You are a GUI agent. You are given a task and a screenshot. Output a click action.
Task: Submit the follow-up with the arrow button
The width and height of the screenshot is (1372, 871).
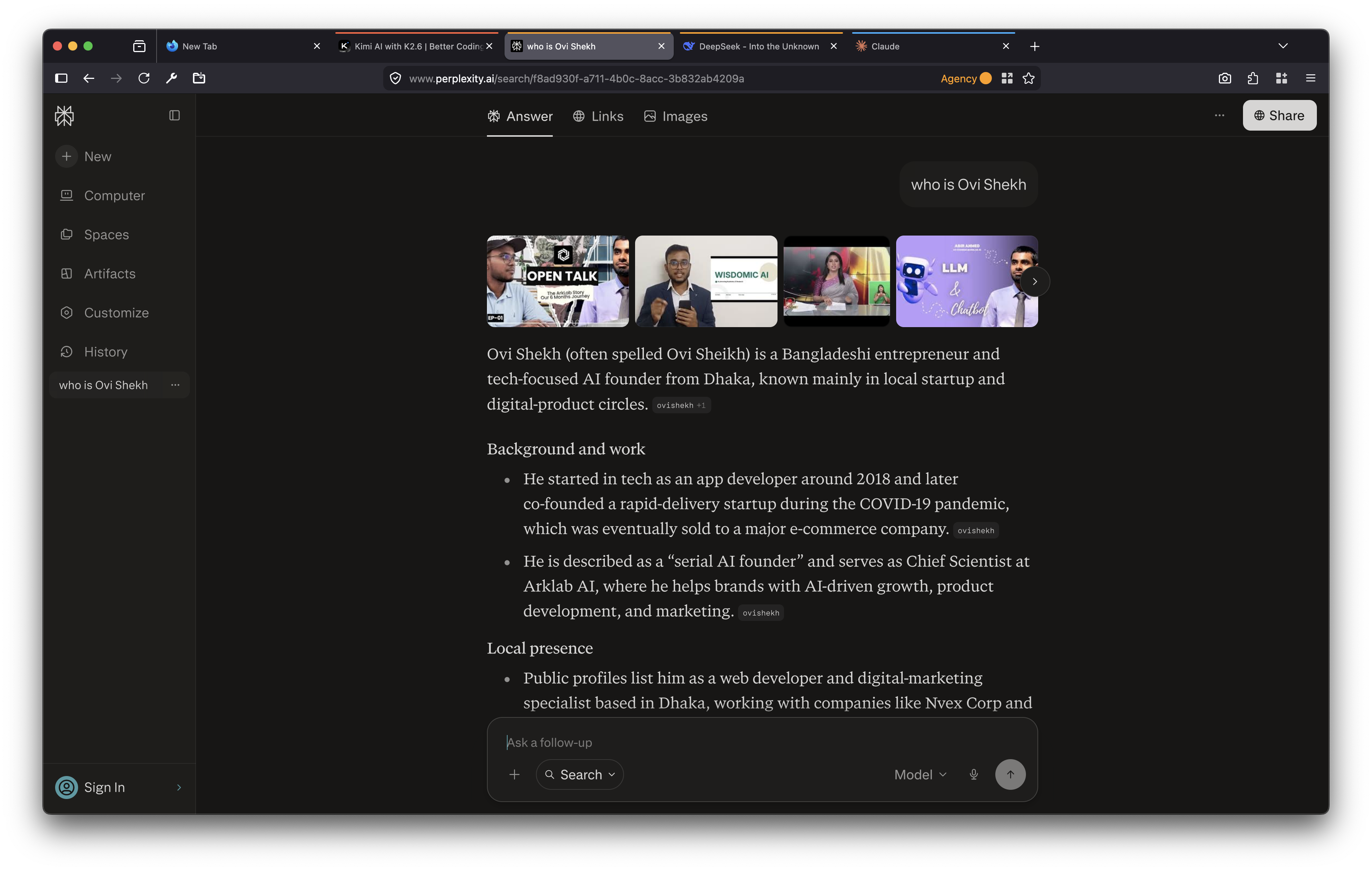(x=1009, y=774)
